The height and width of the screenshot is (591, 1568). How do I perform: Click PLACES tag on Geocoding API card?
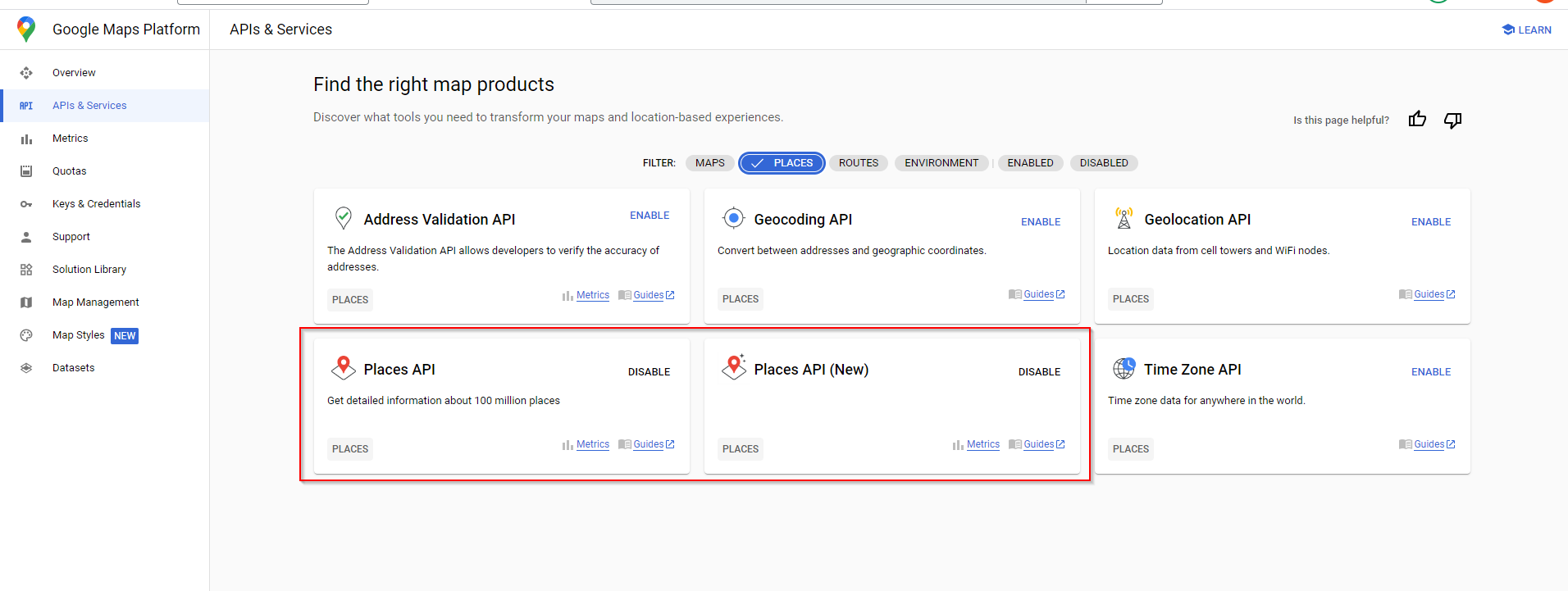[x=741, y=299]
